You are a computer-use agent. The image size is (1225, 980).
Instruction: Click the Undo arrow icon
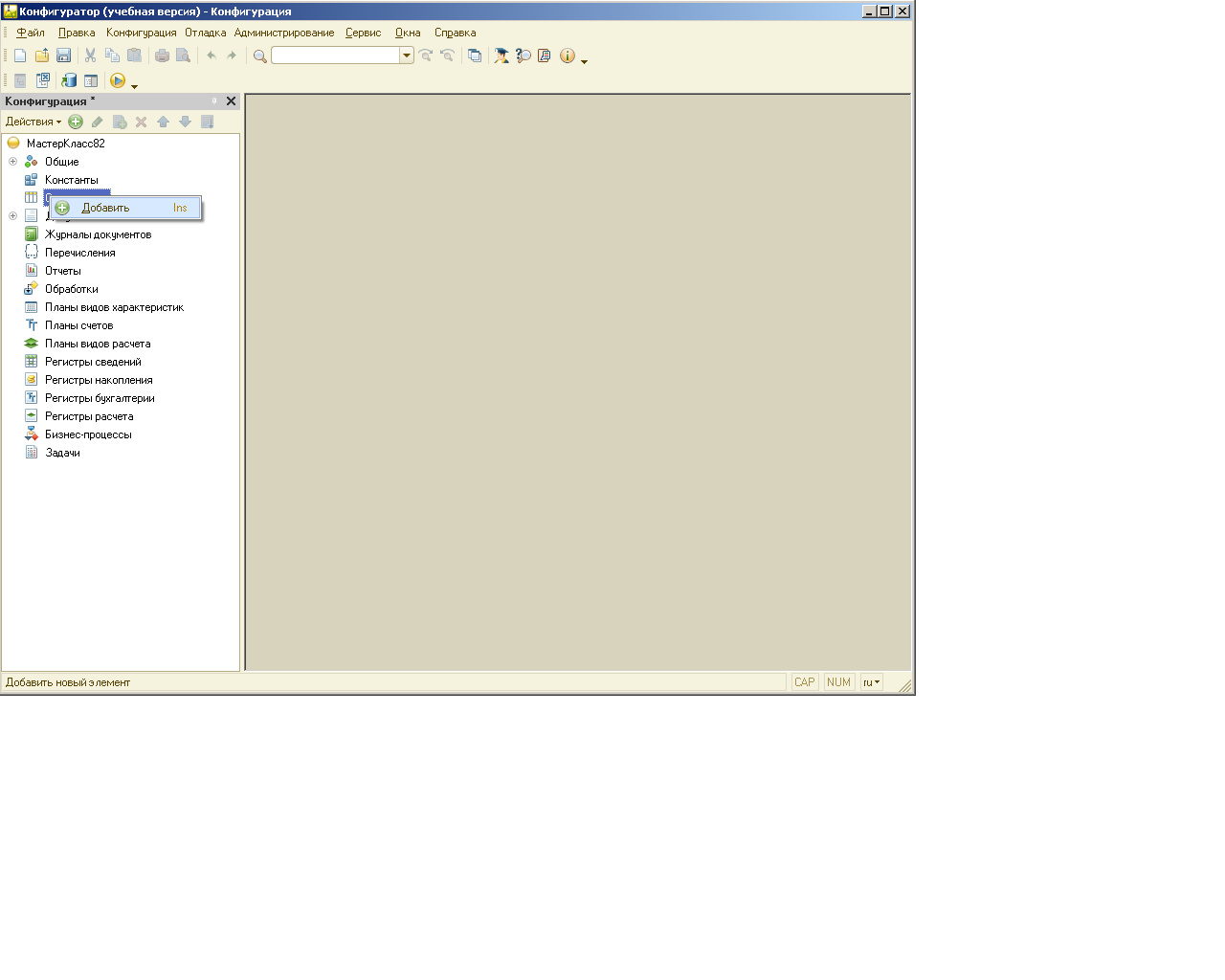(x=211, y=56)
